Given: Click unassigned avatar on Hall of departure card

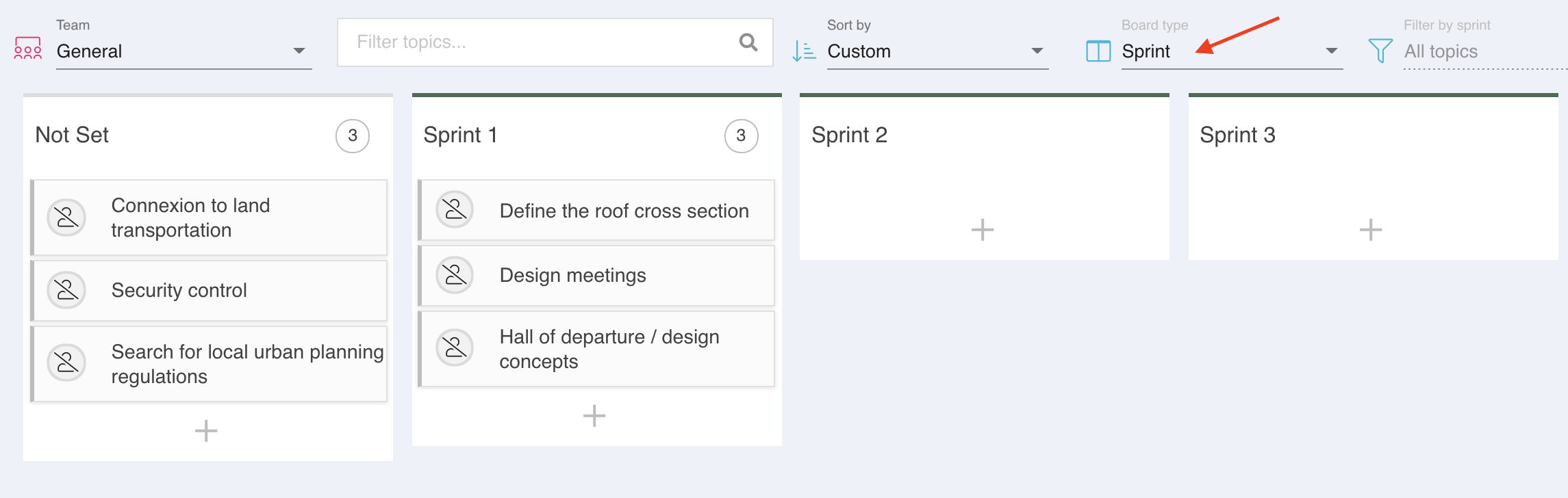Looking at the screenshot, I should (455, 348).
